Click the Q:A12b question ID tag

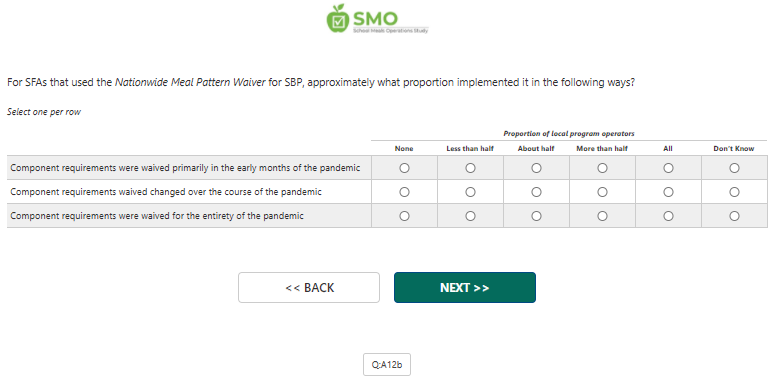pyautogui.click(x=387, y=365)
